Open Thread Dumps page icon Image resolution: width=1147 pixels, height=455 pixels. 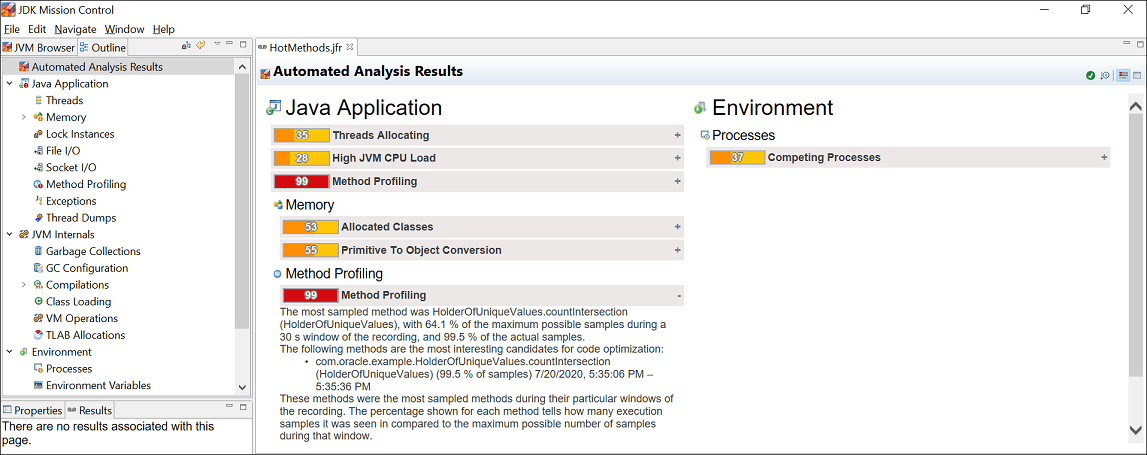[38, 217]
